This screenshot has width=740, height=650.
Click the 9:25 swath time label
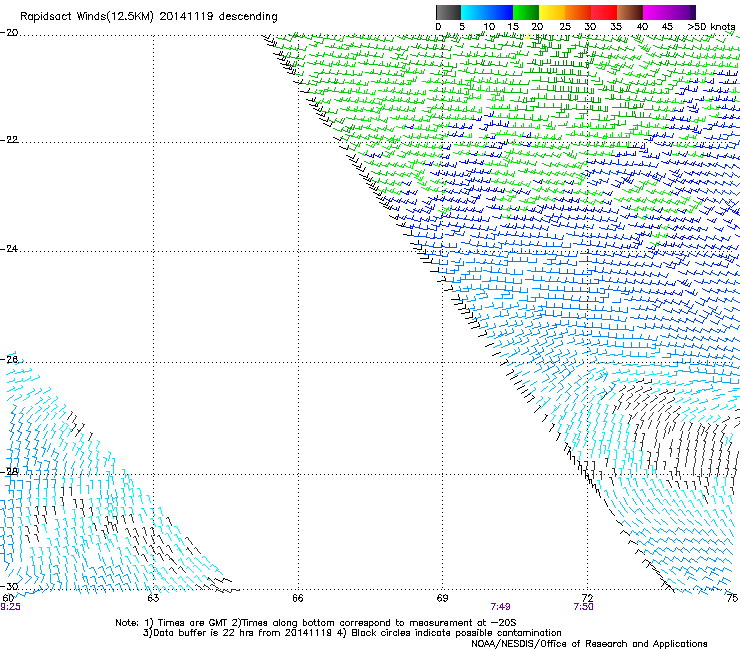click(x=10, y=607)
